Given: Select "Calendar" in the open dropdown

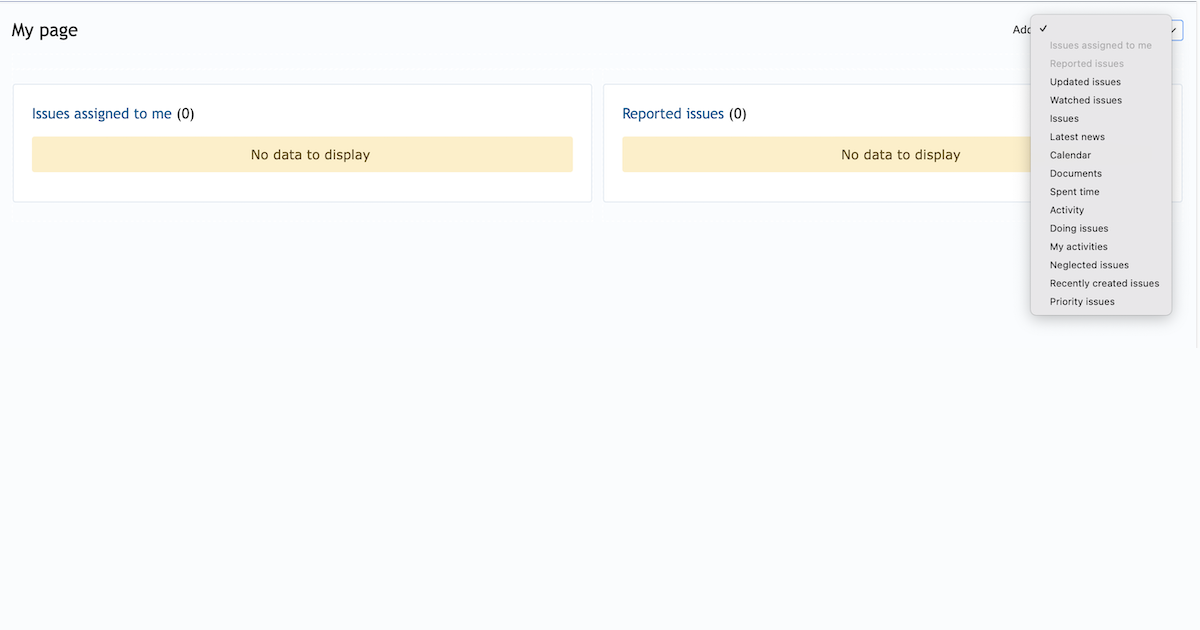Looking at the screenshot, I should 1070,154.
